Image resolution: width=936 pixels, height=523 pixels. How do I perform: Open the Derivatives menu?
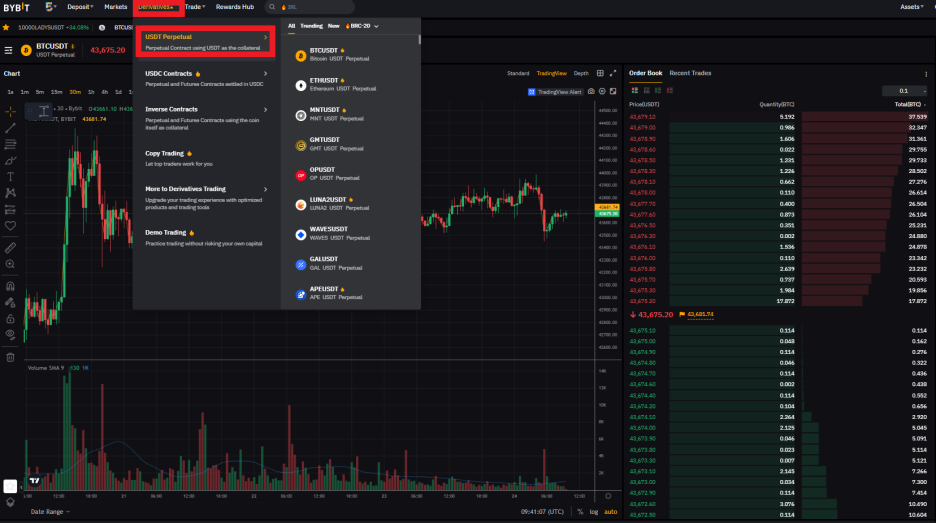tap(156, 7)
